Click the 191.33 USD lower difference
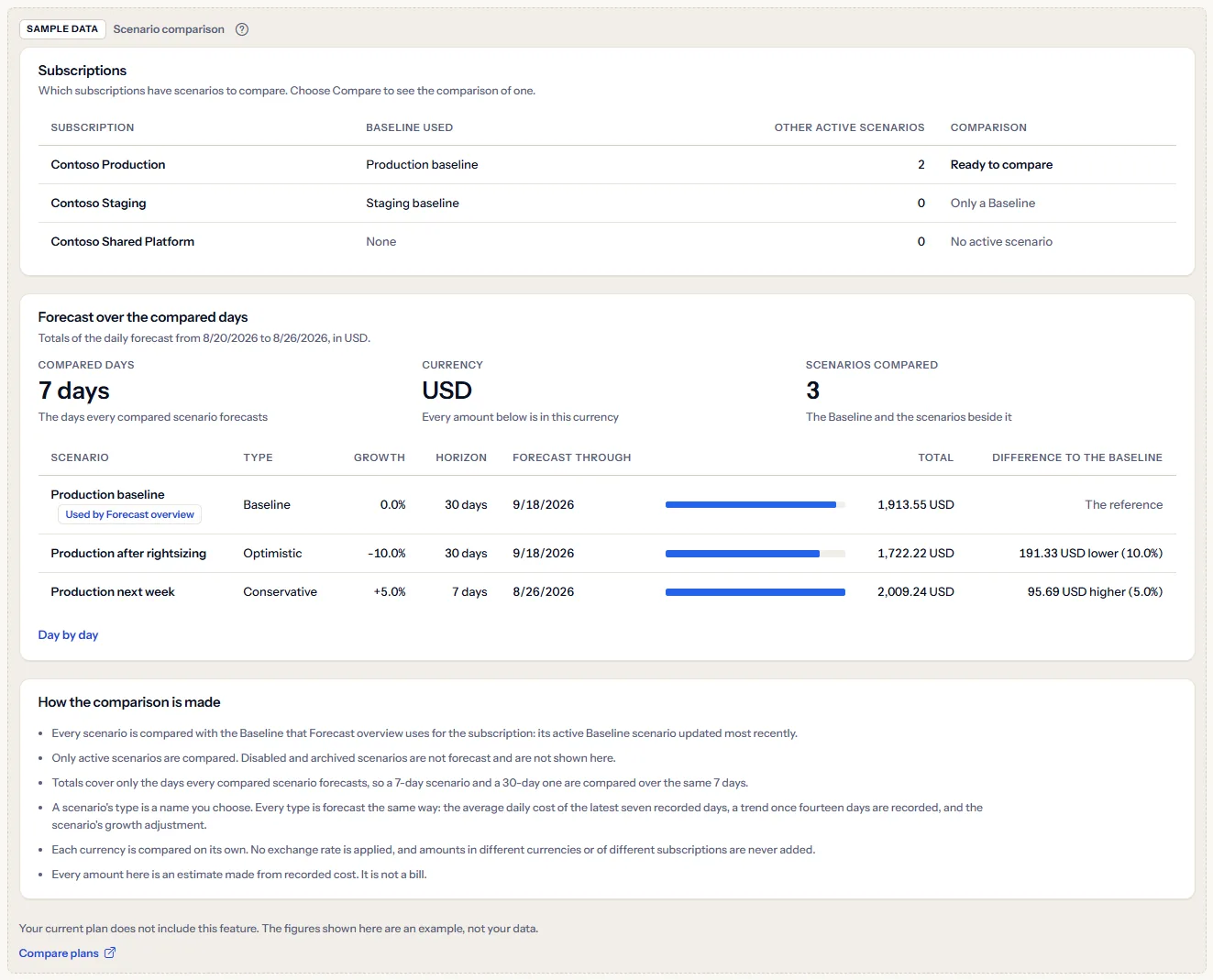This screenshot has height=980, width=1213. 1091,554
